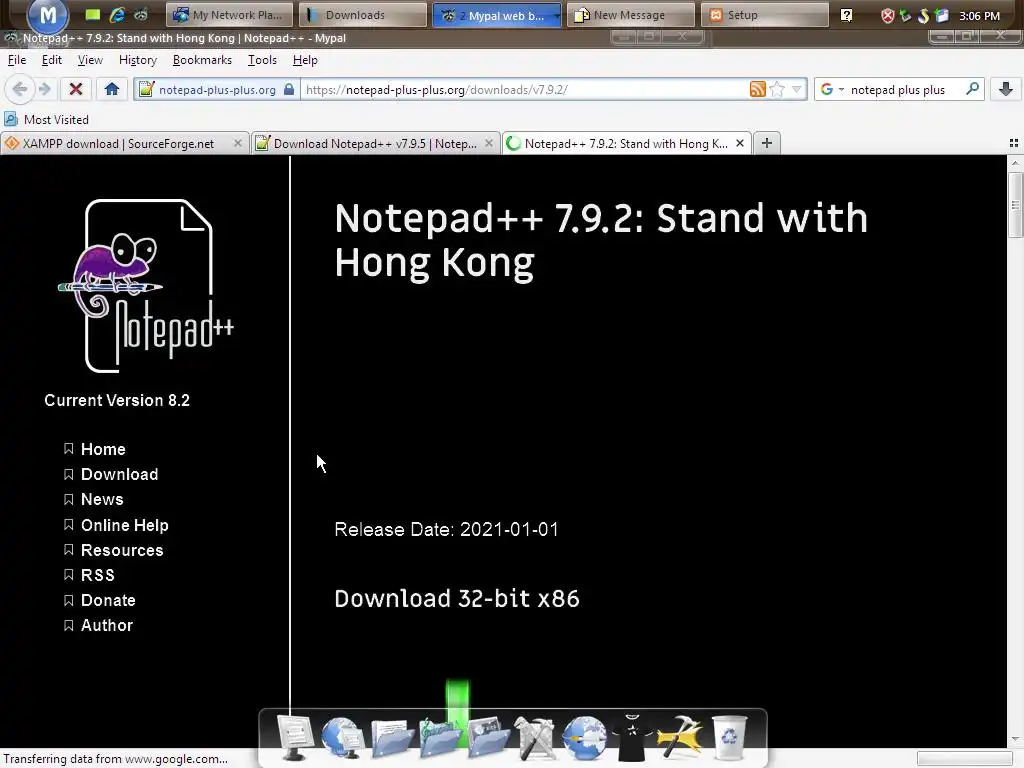Viewport: 1024px width, 768px height.
Task: Open the View menu
Action: coord(90,60)
